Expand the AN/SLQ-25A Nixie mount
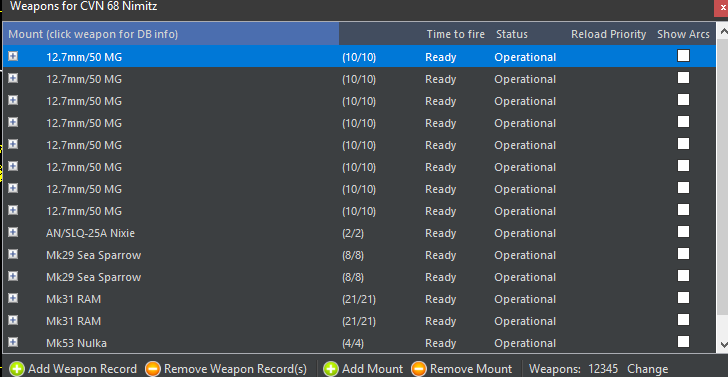 point(13,232)
